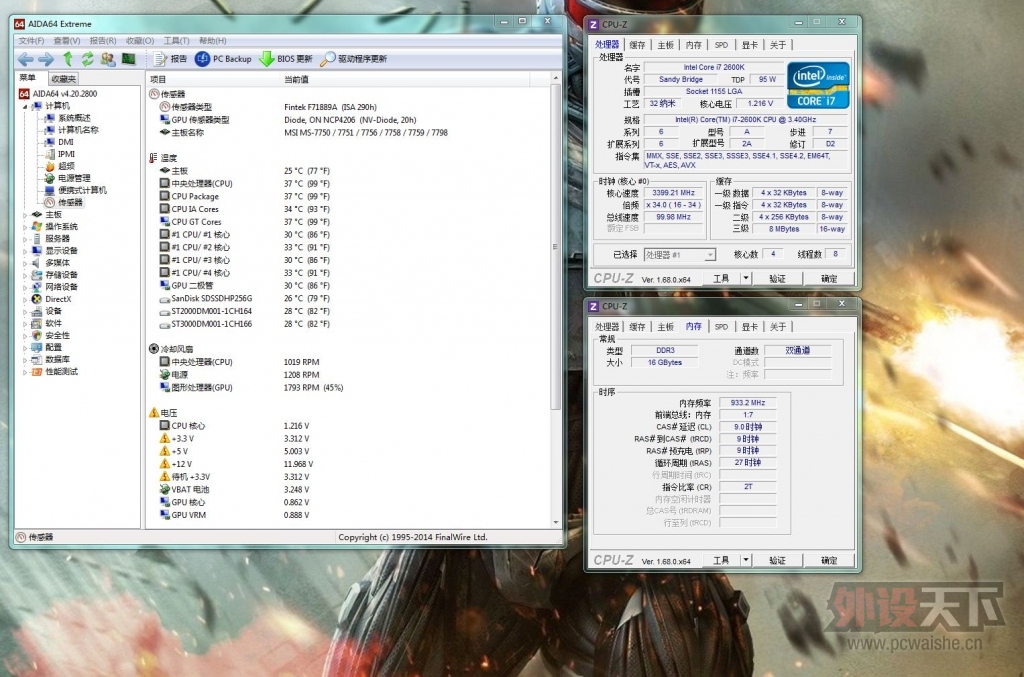Expand the 数据库 tree node

pyautogui.click(x=25, y=360)
